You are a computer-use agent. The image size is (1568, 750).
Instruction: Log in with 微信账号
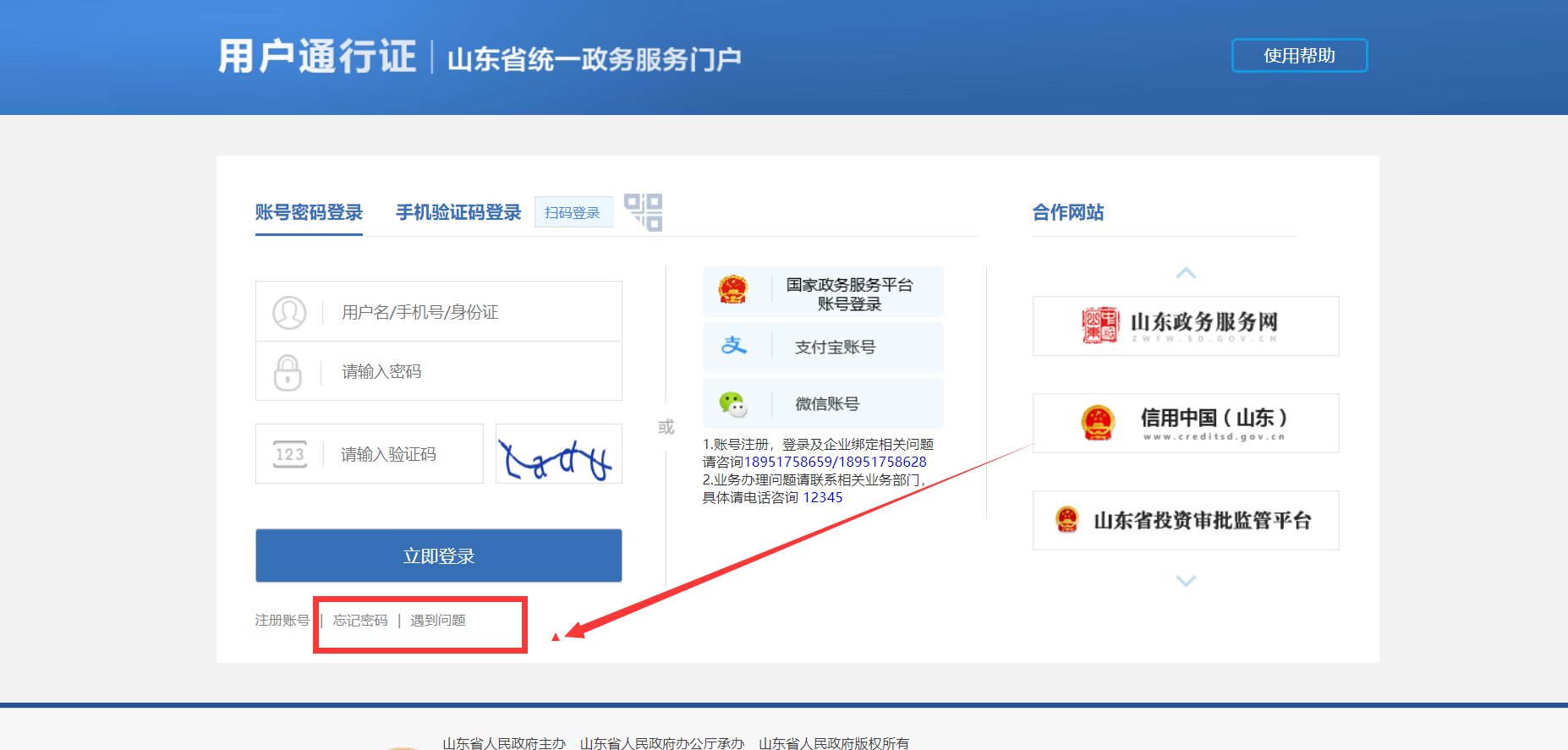coord(823,403)
